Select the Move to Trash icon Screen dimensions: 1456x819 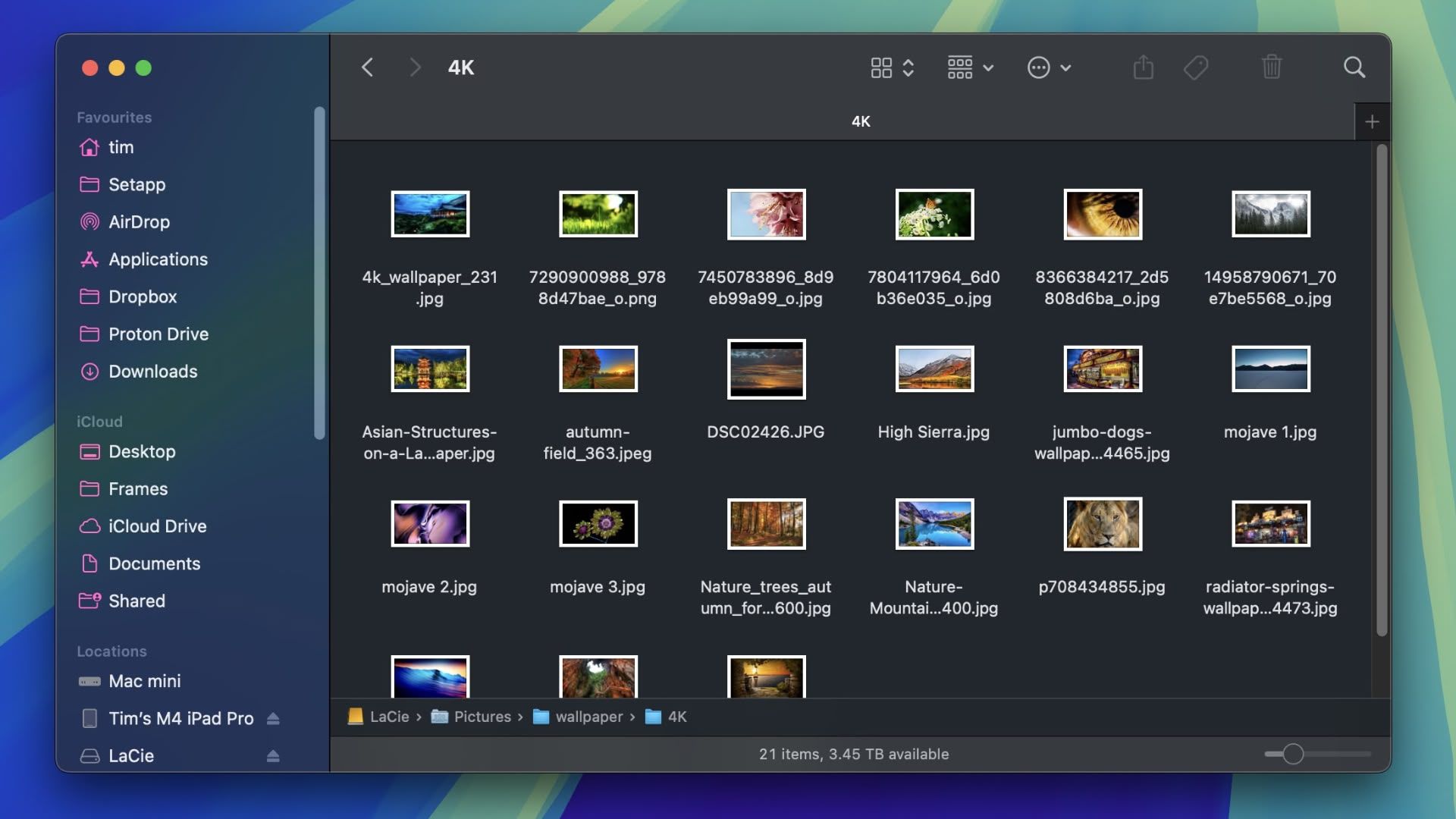1272,67
